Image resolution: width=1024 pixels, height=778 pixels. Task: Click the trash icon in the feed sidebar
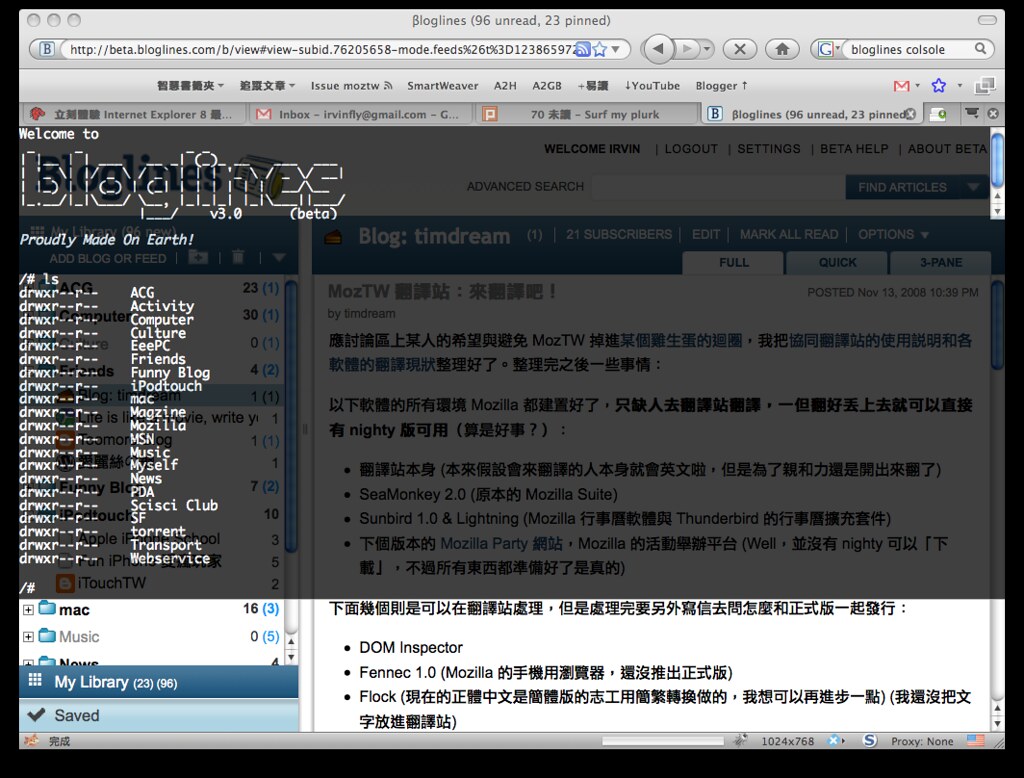click(237, 257)
